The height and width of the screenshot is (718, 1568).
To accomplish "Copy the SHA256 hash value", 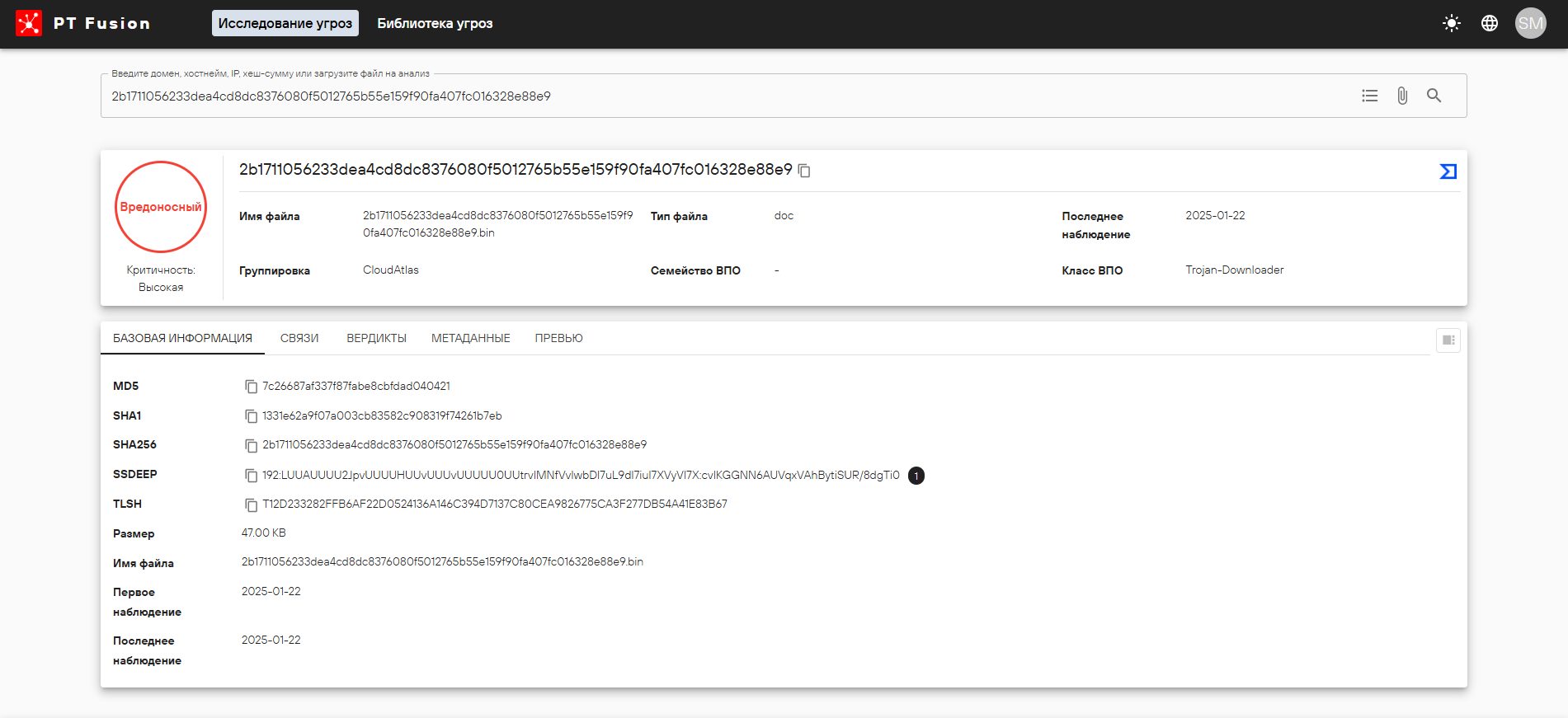I will (251, 445).
